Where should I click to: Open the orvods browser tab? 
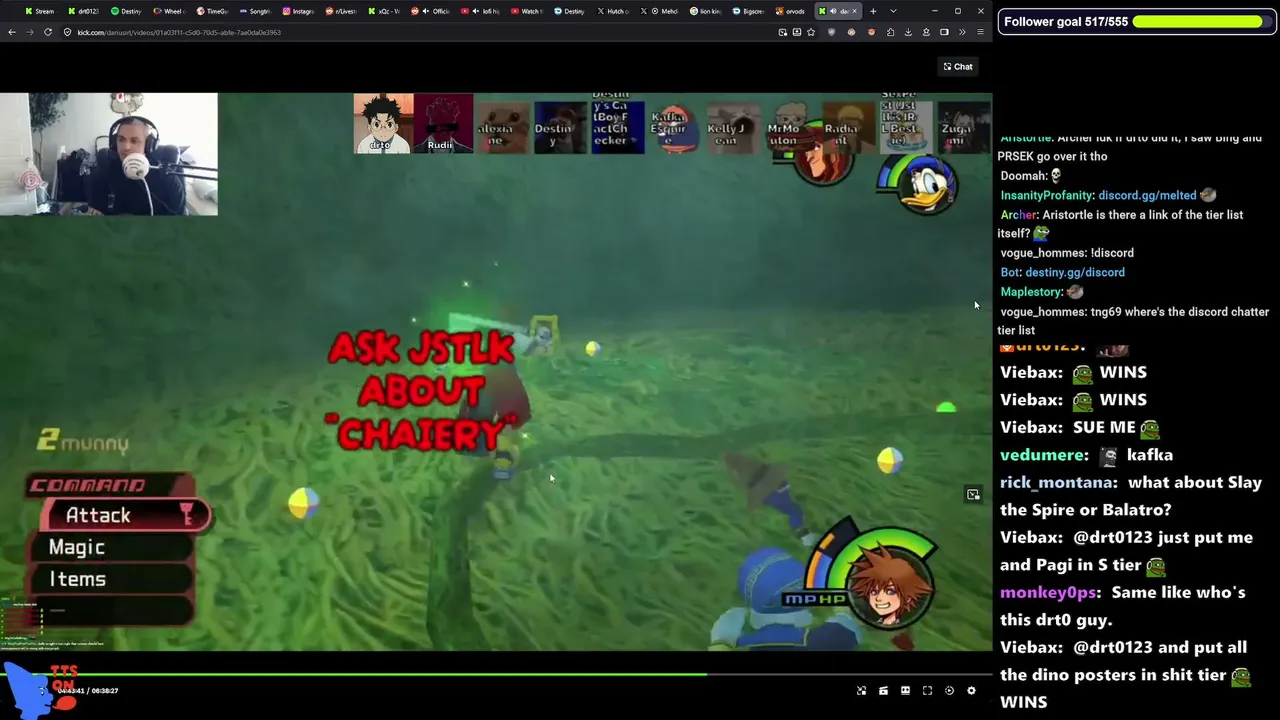791,11
